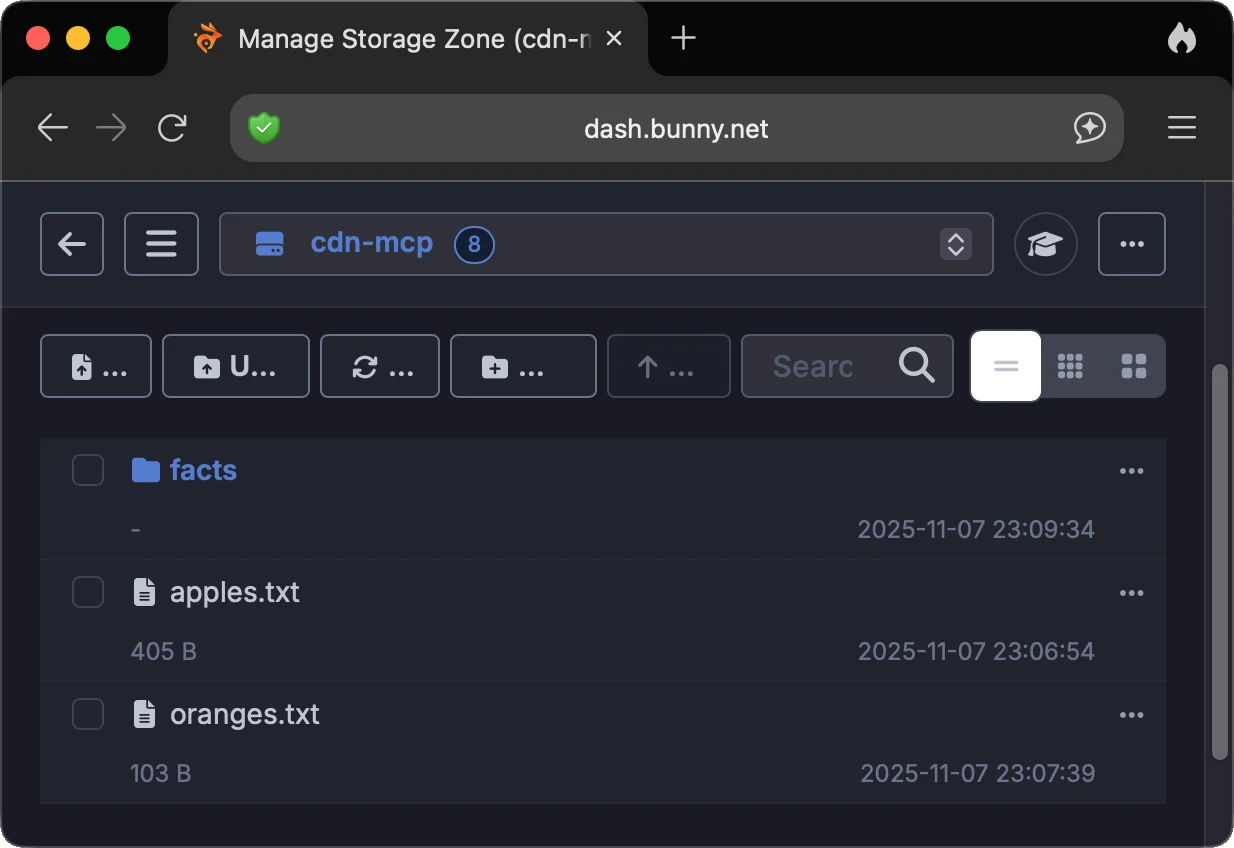Image resolution: width=1234 pixels, height=848 pixels.
Task: Open the three-dot menu for apples.txt row
Action: (x=1131, y=593)
